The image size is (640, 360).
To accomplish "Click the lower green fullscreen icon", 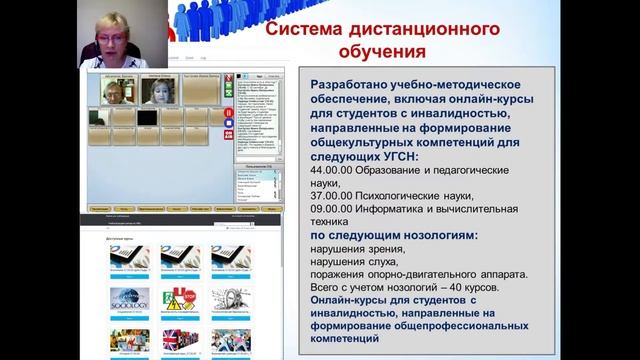I will pos(229,93).
